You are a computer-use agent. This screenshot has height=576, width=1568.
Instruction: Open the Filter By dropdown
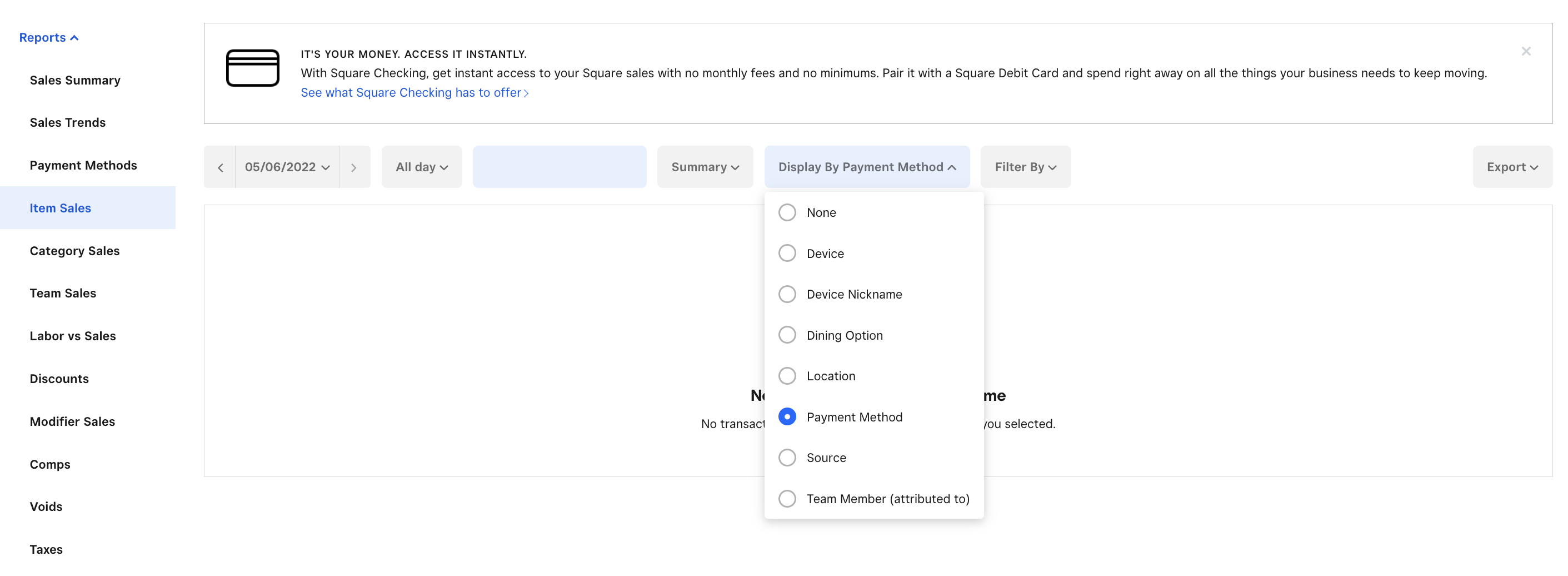click(x=1025, y=167)
